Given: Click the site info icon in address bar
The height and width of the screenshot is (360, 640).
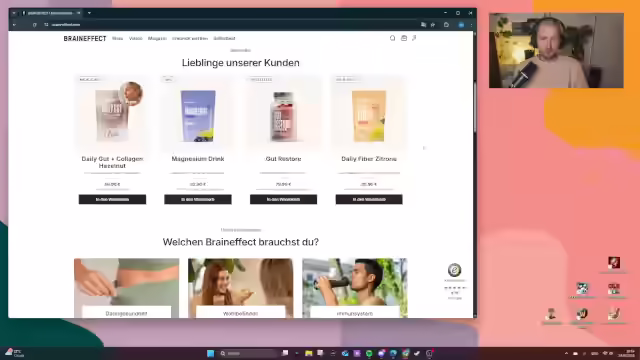Looking at the screenshot, I should (46, 25).
